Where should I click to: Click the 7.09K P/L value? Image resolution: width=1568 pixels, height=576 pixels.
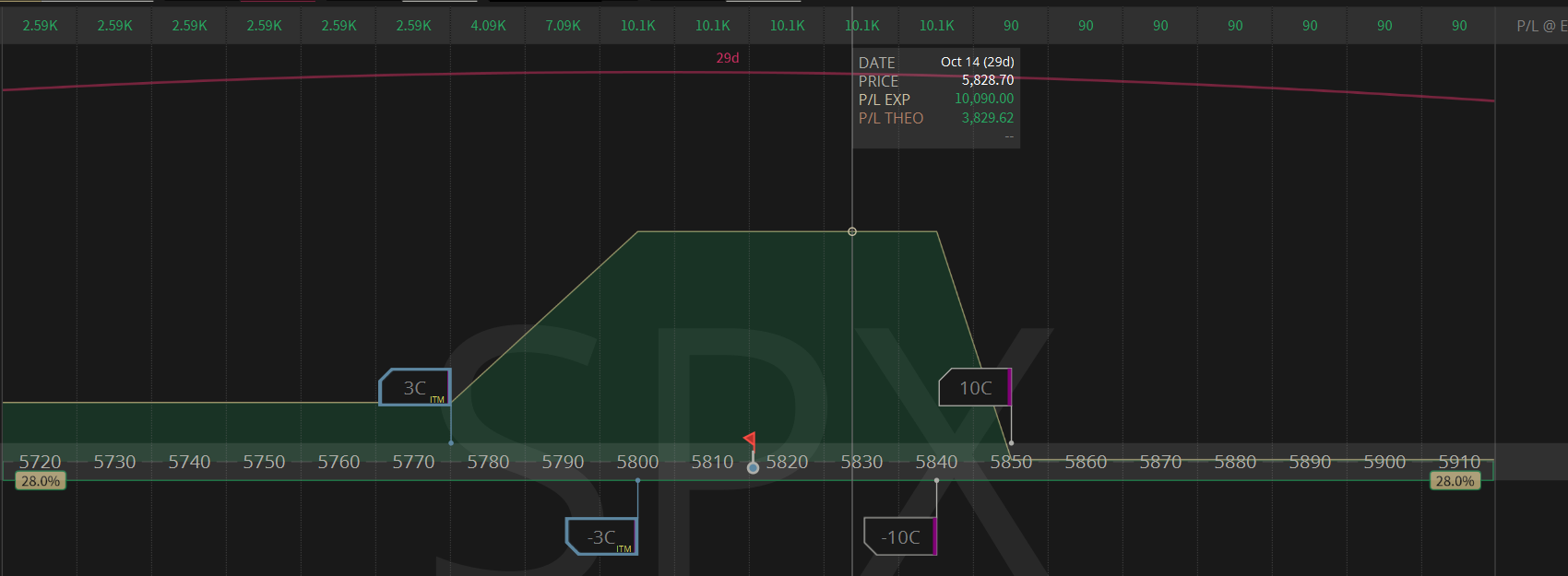click(x=564, y=26)
